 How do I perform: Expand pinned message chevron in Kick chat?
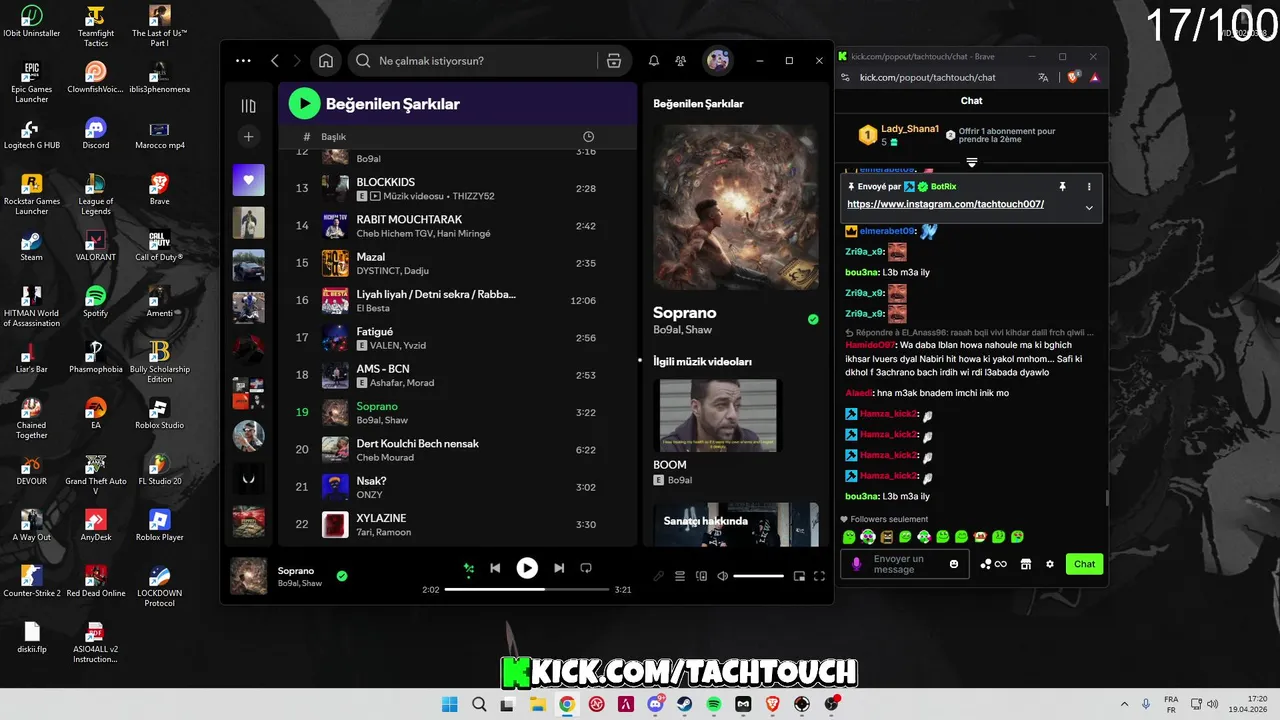click(x=1089, y=208)
